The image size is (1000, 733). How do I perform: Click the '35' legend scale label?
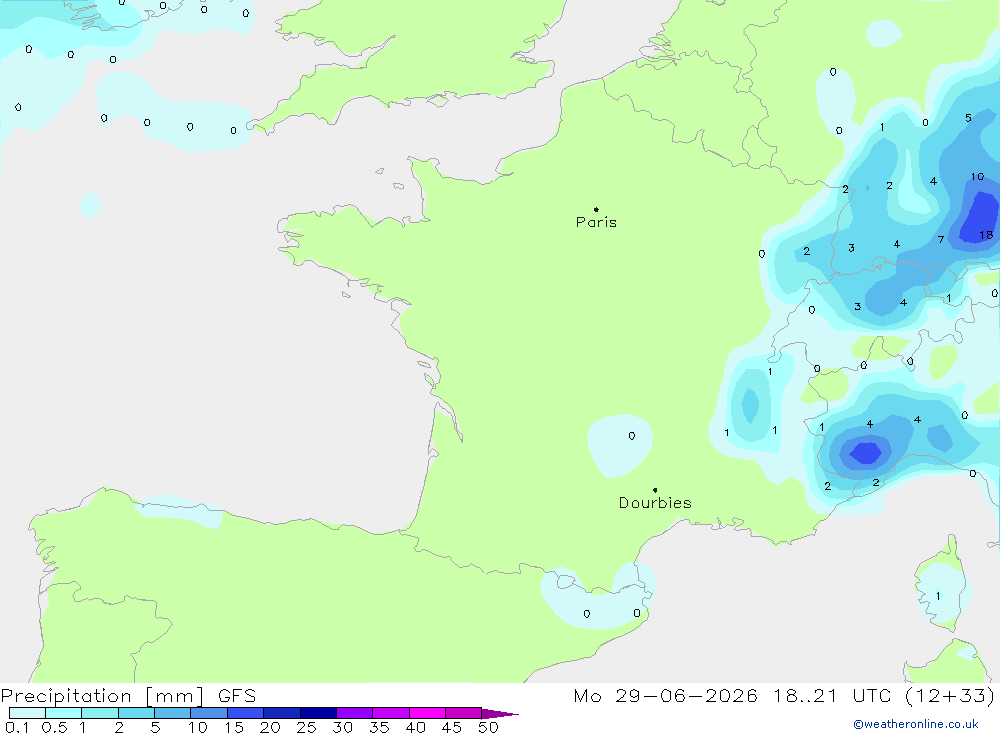click(x=379, y=727)
